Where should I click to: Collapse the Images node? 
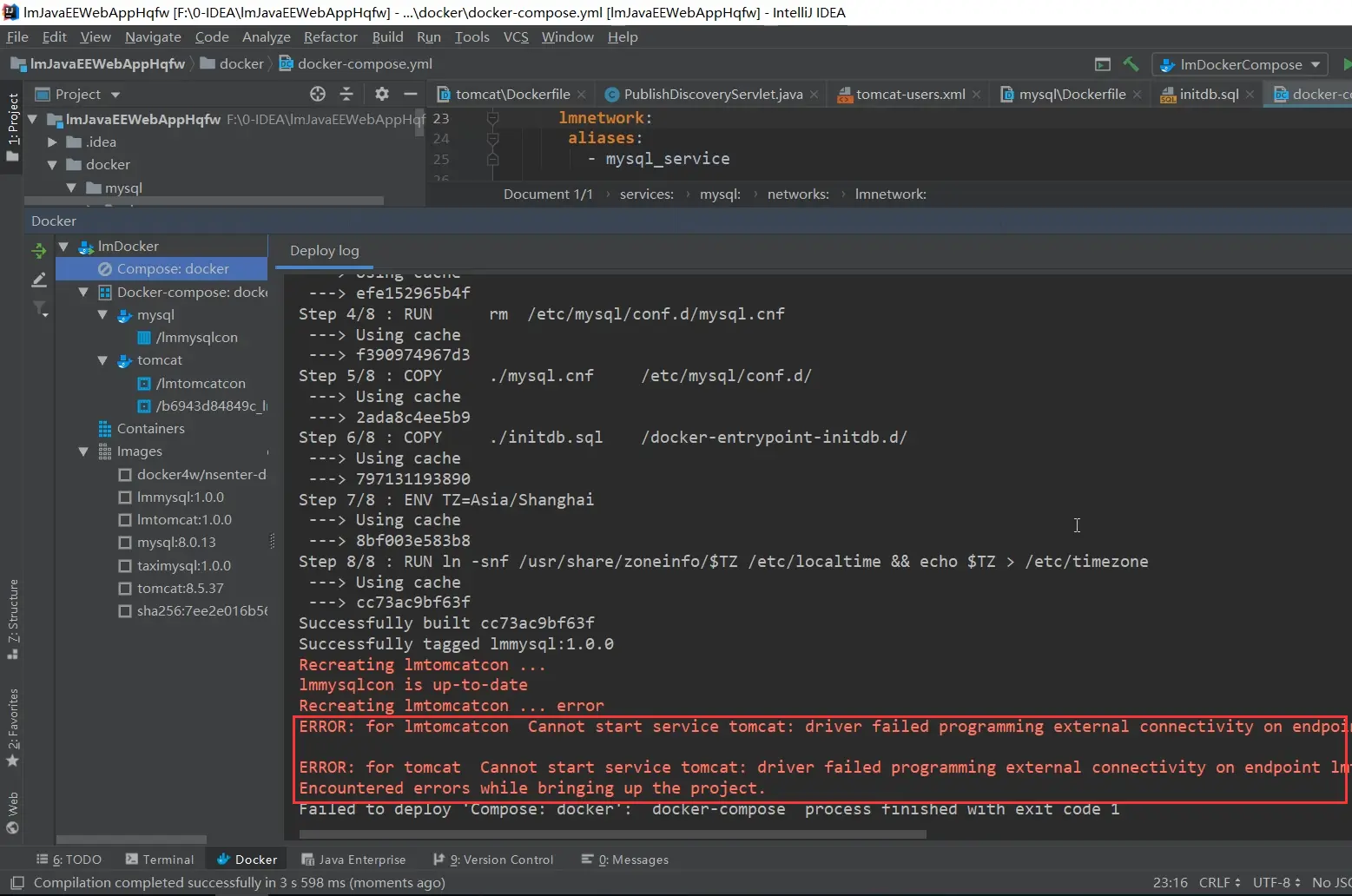tap(83, 451)
